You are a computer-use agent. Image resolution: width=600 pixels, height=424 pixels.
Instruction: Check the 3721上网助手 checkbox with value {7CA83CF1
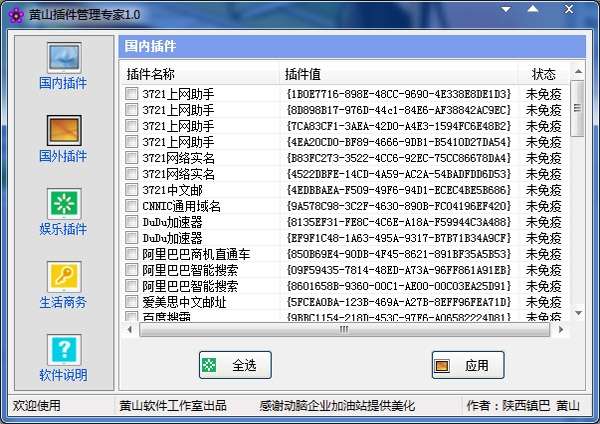[132, 126]
